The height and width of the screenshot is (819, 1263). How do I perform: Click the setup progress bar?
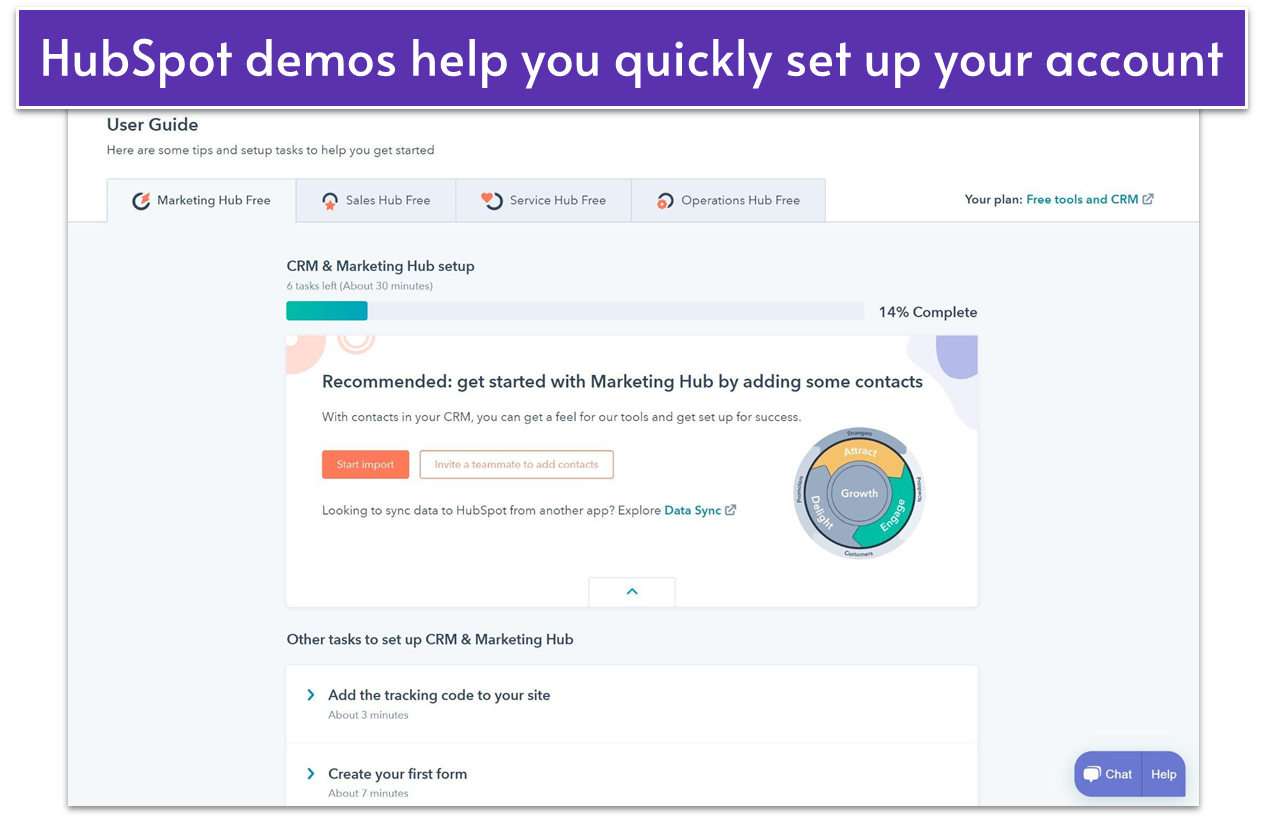[x=575, y=311]
